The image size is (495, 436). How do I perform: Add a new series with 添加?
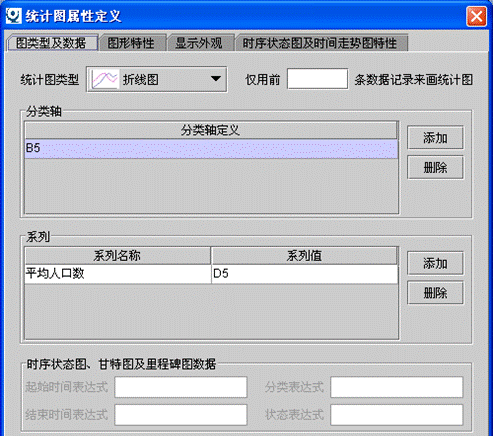[x=435, y=263]
